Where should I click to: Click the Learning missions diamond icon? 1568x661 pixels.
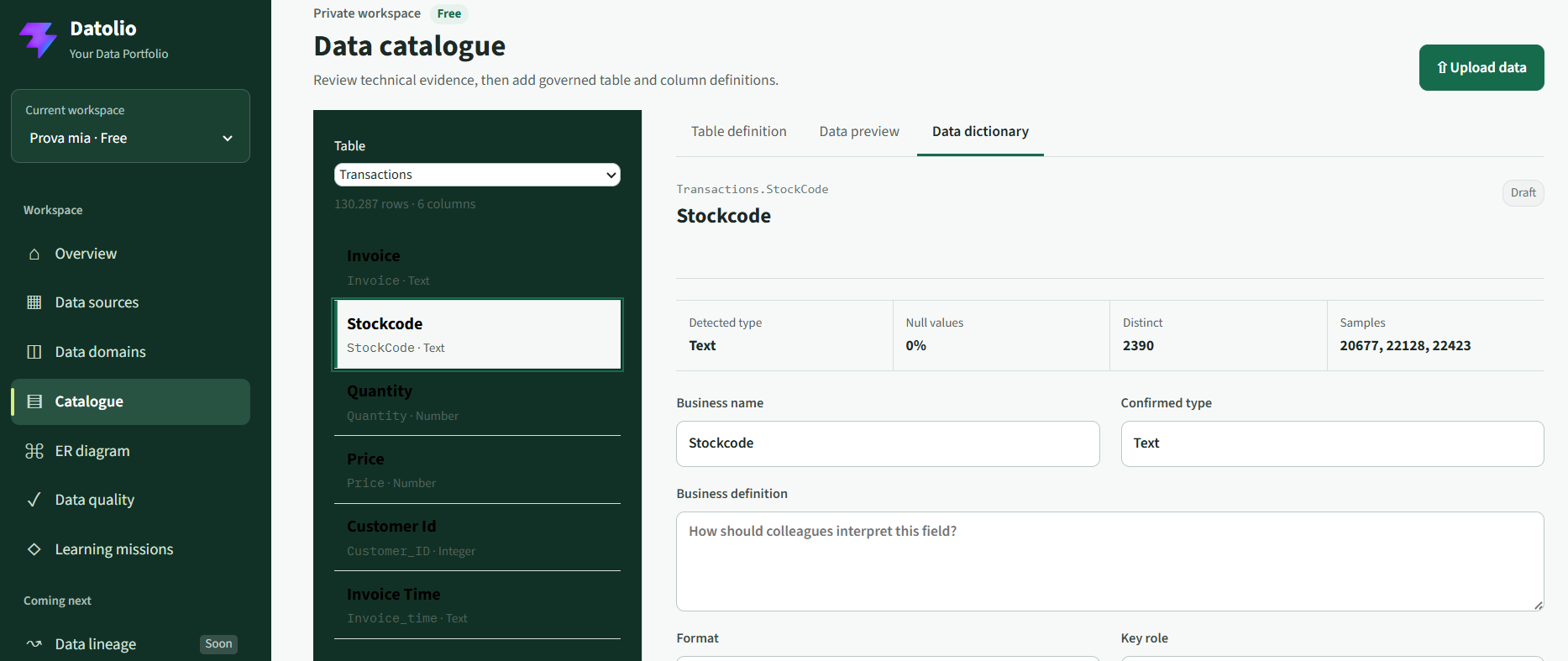point(34,549)
